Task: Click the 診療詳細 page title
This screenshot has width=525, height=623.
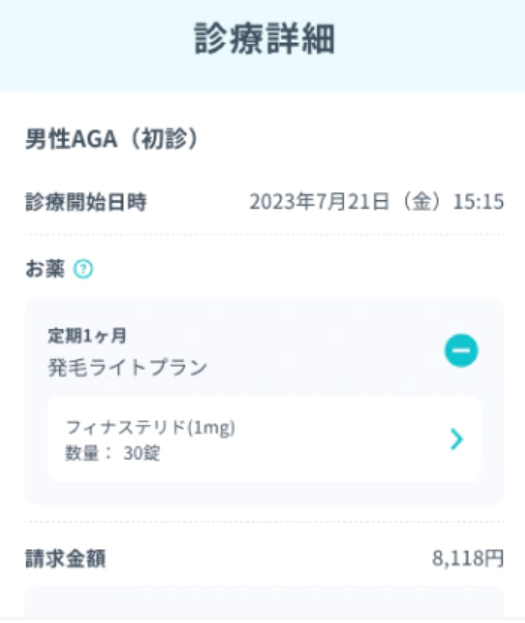Action: tap(264, 39)
